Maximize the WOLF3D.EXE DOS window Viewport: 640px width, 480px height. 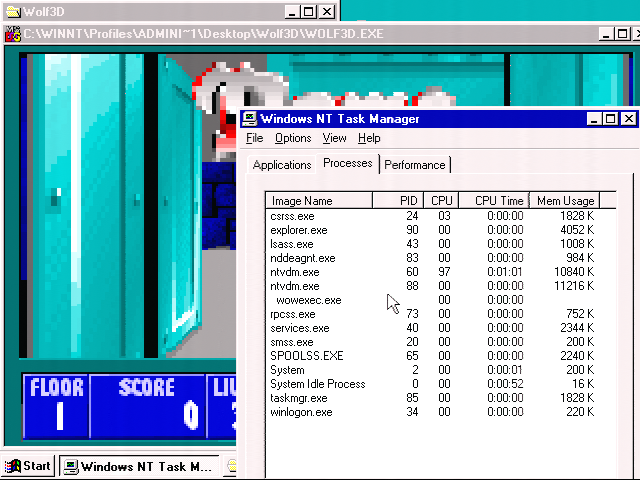[622, 34]
